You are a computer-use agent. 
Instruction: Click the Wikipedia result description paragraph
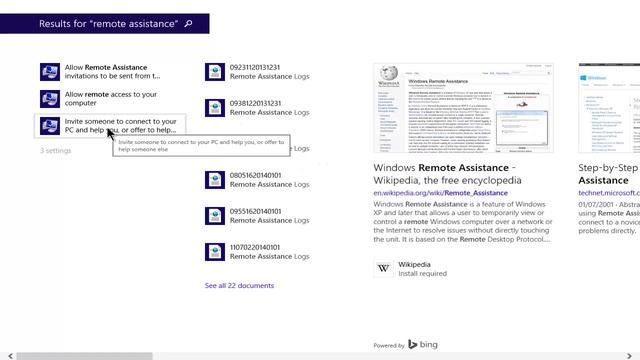(463, 222)
